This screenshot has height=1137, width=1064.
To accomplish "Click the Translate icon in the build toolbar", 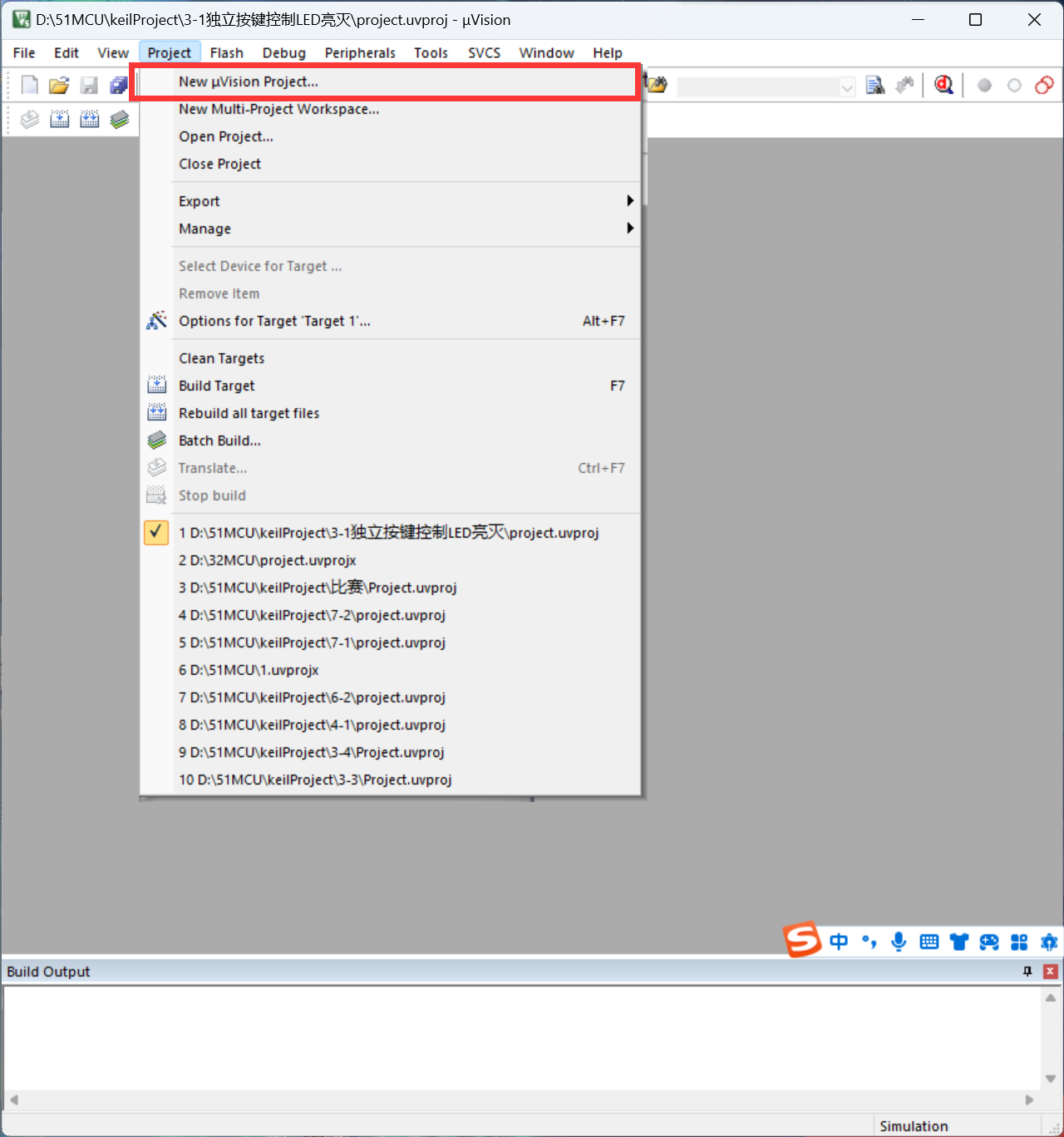I will 30,120.
